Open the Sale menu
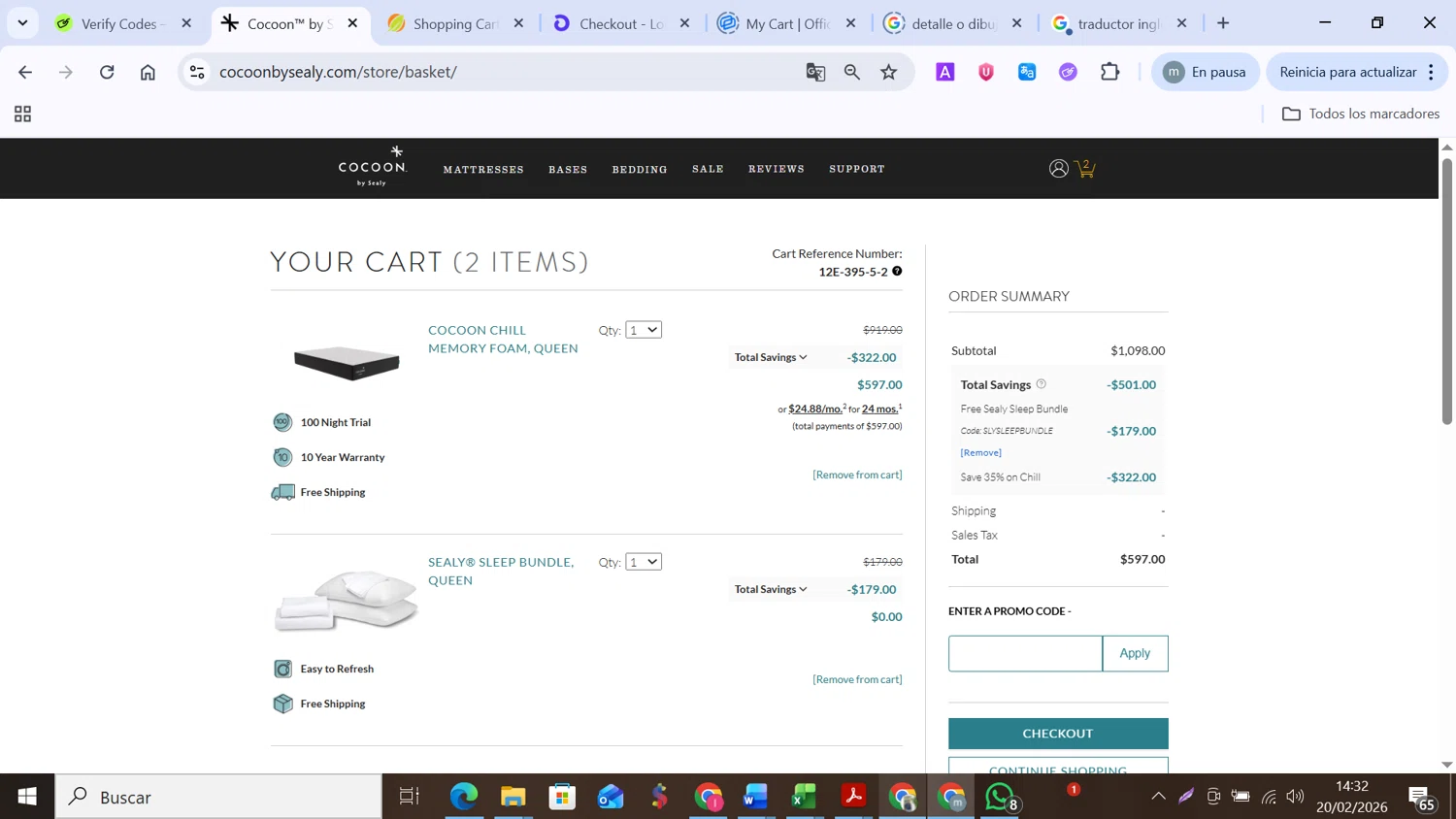Image resolution: width=1456 pixels, height=819 pixels. click(x=708, y=169)
